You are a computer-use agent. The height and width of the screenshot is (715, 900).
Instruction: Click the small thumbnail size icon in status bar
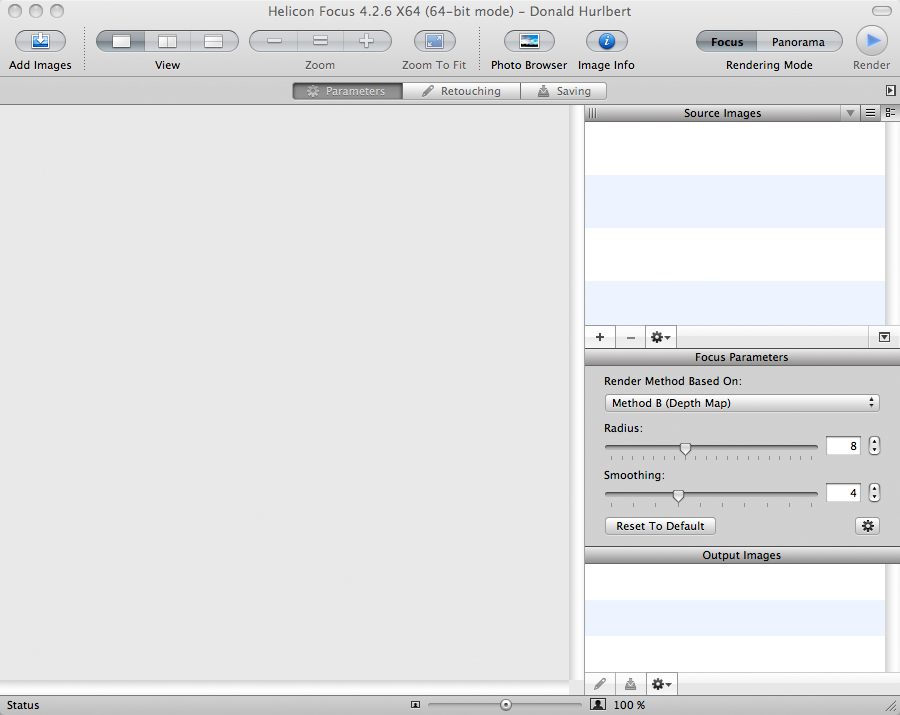(416, 705)
